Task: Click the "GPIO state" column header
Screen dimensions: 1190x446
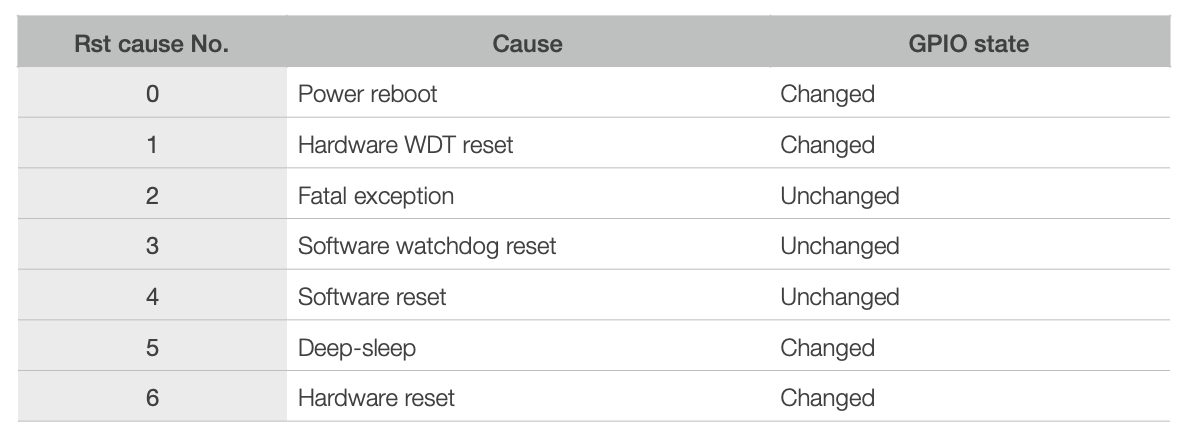Action: (970, 44)
